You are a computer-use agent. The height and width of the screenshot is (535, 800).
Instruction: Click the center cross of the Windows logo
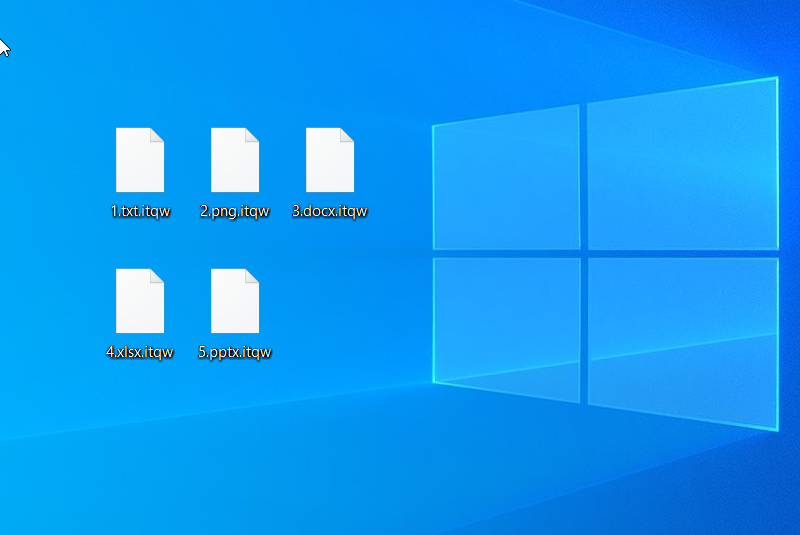(x=584, y=253)
